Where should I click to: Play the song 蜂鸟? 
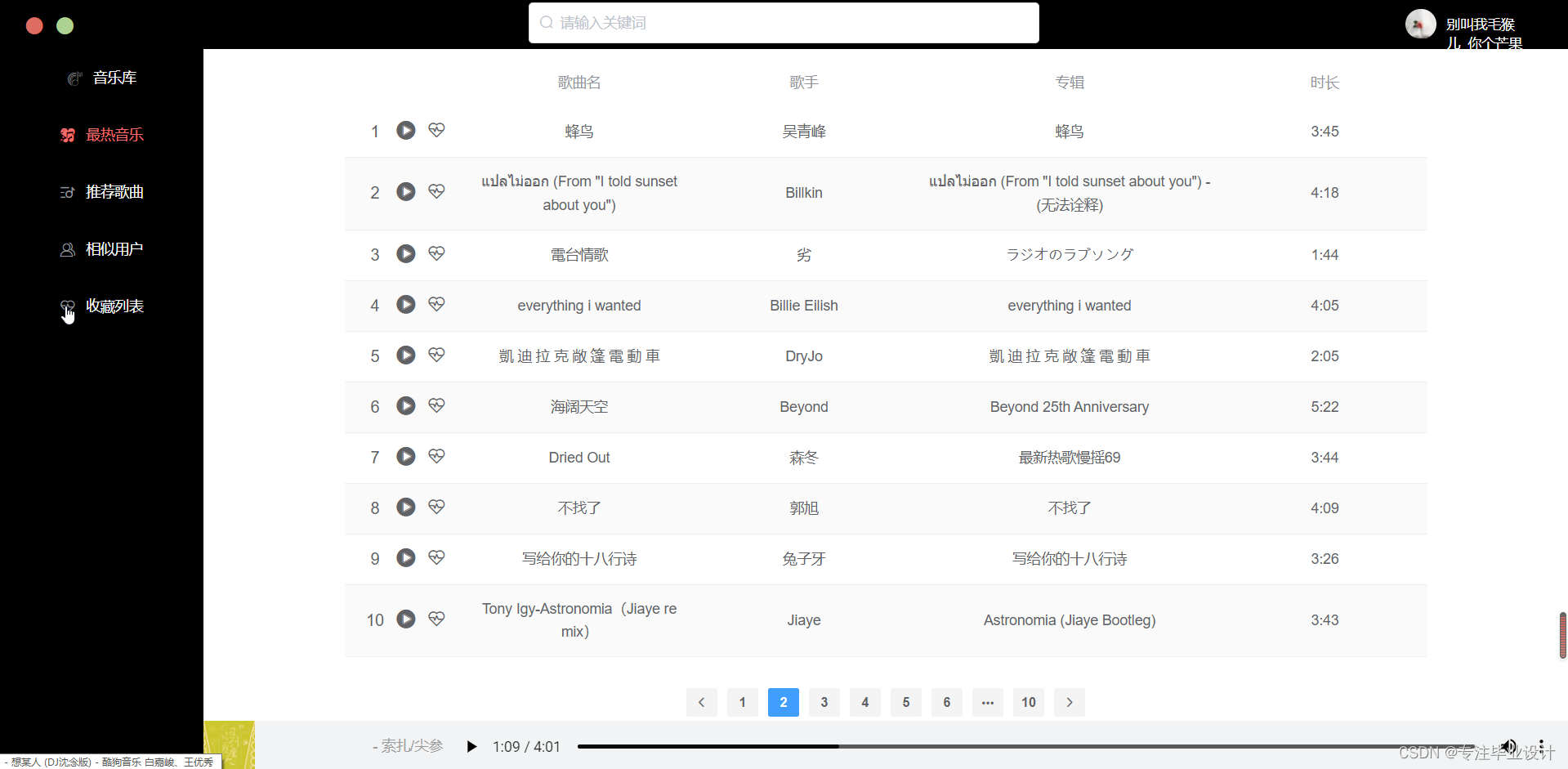tap(406, 131)
